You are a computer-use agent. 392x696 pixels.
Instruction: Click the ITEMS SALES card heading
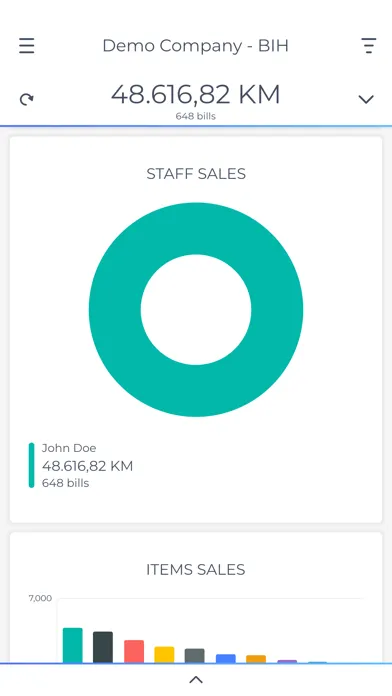point(196,569)
